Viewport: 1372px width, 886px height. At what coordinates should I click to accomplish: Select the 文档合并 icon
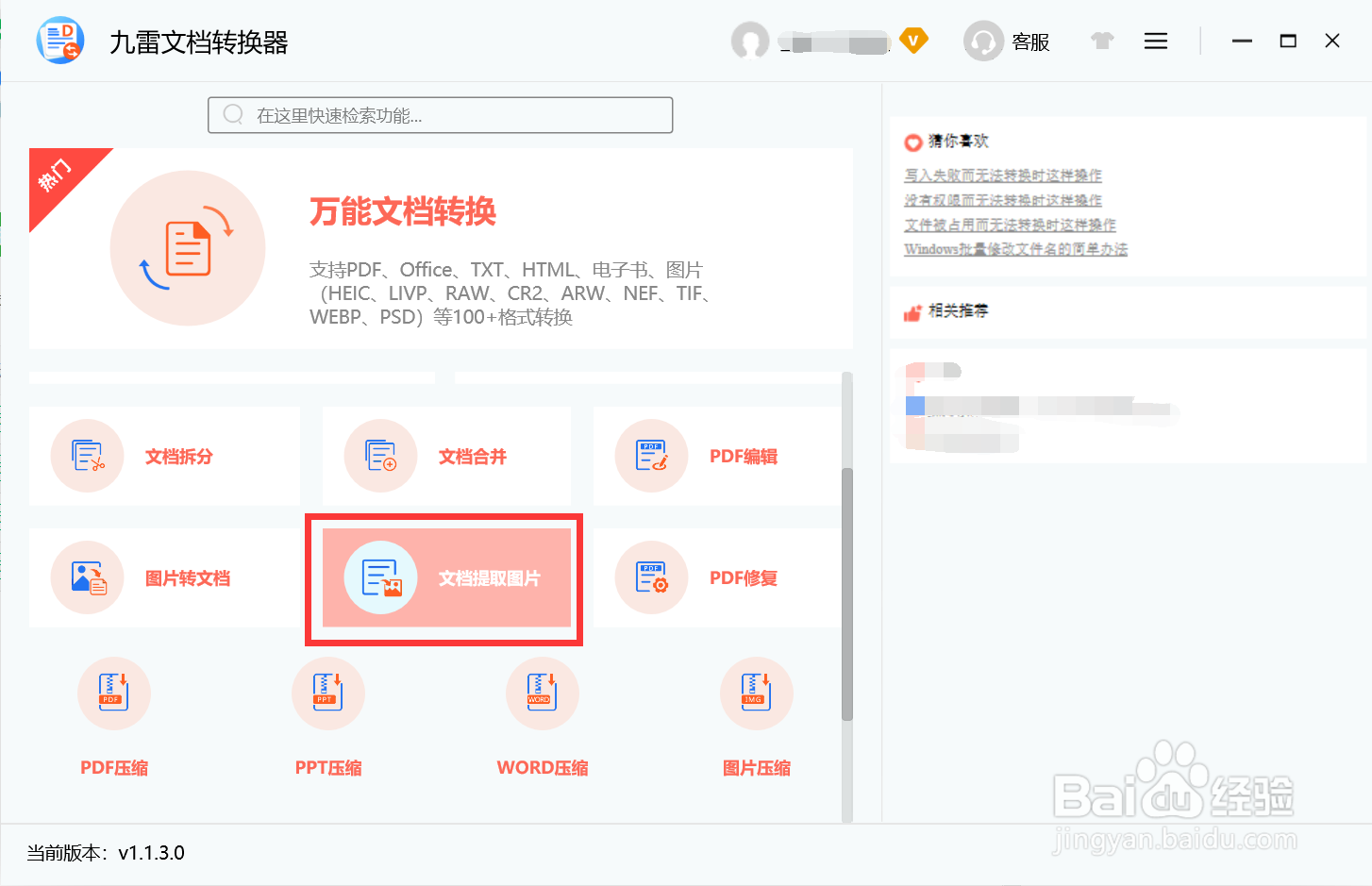(381, 456)
